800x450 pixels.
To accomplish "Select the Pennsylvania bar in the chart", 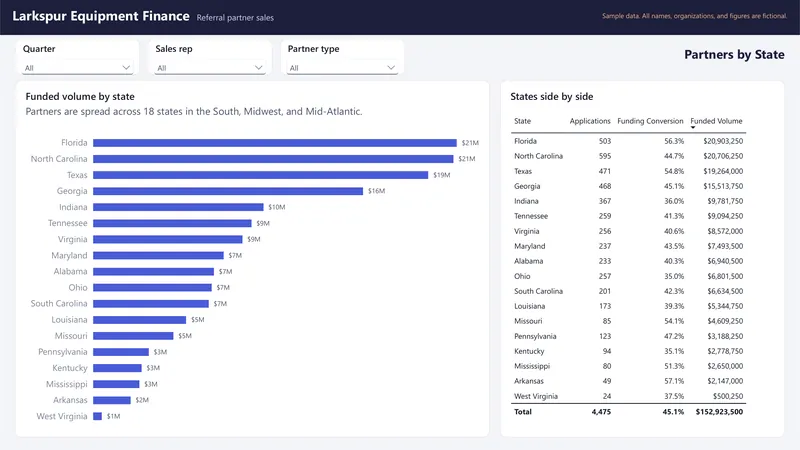I will point(120,352).
